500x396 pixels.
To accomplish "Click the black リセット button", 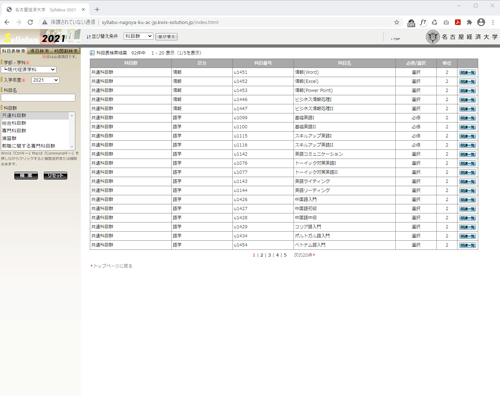I will pyautogui.click(x=55, y=175).
